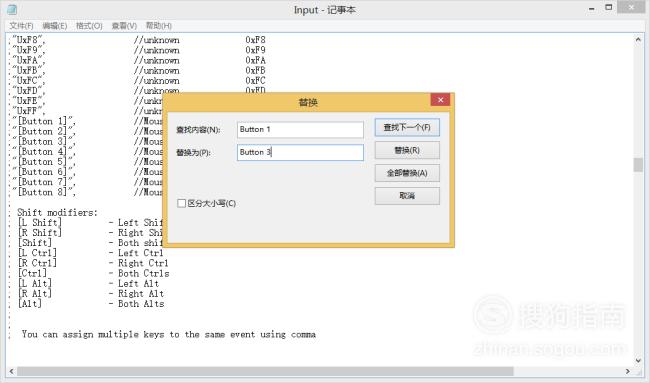Click the "[Button 6]" text line

coord(44,172)
